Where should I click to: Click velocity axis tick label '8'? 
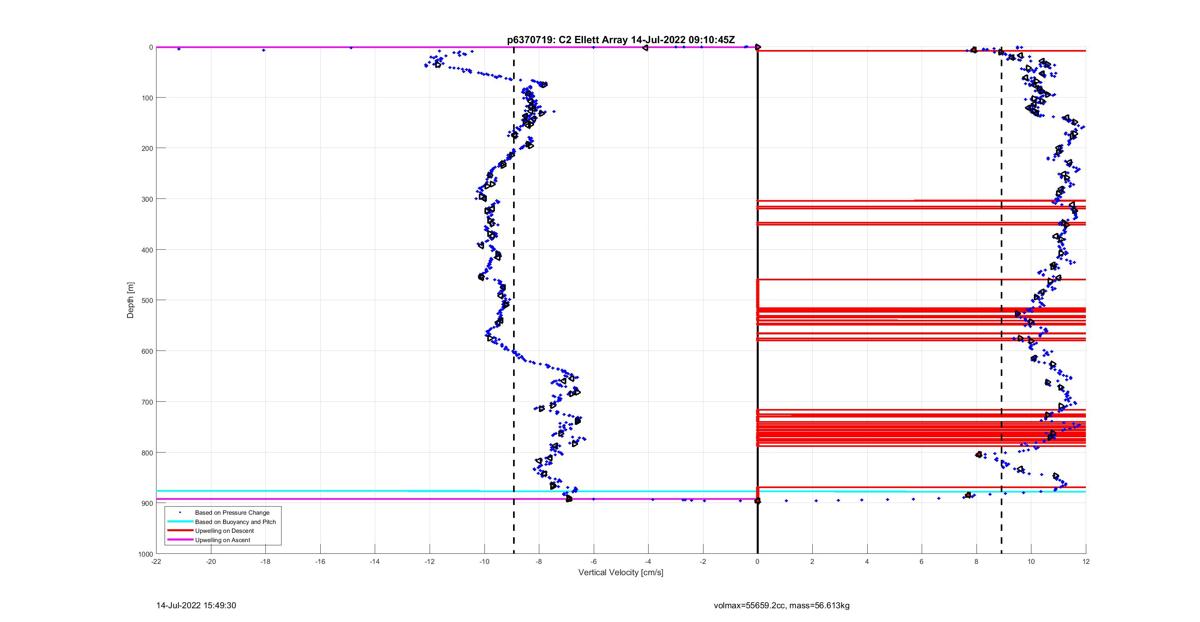coord(976,562)
